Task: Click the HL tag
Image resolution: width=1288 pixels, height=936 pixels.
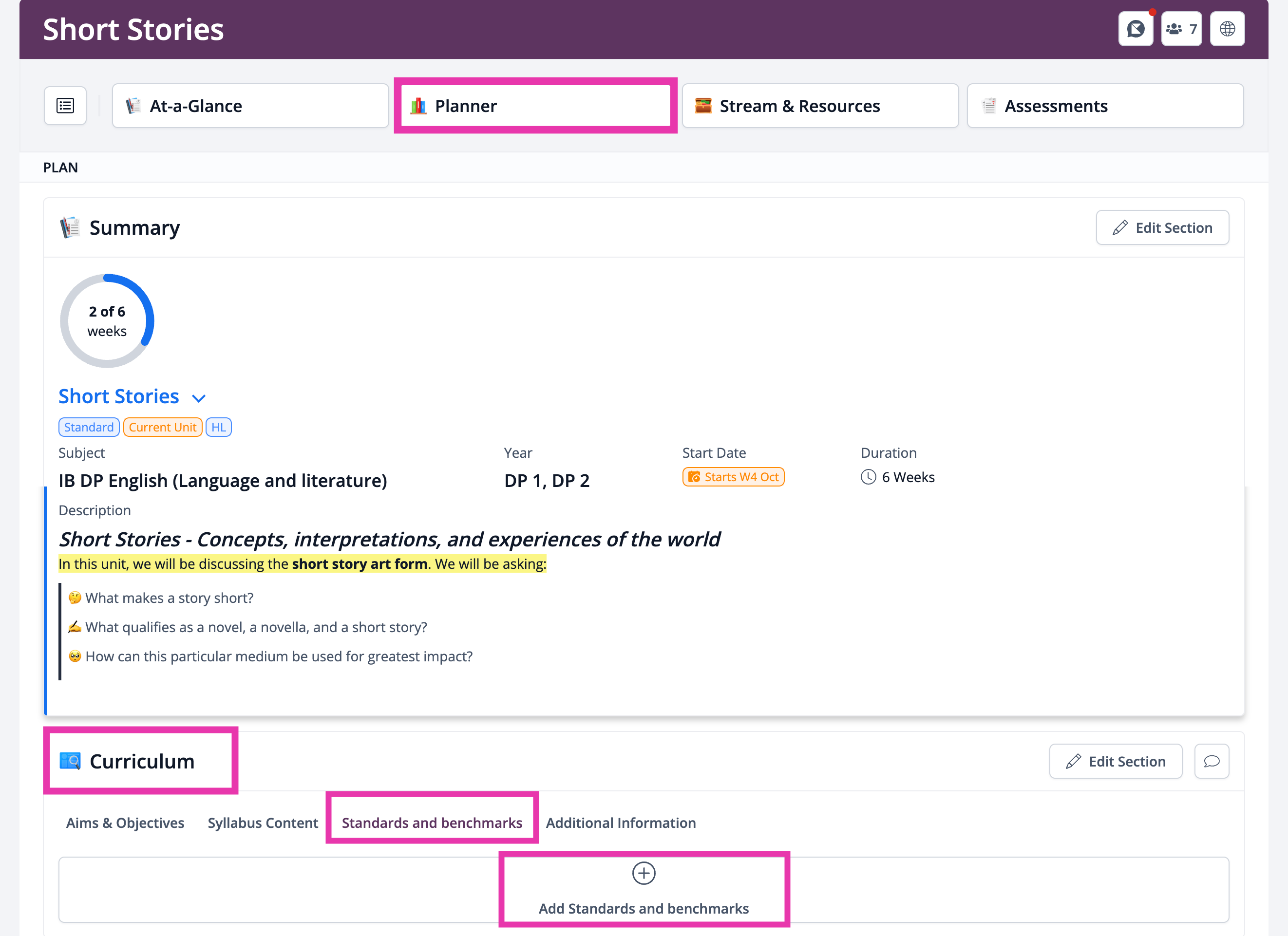Action: 219,428
